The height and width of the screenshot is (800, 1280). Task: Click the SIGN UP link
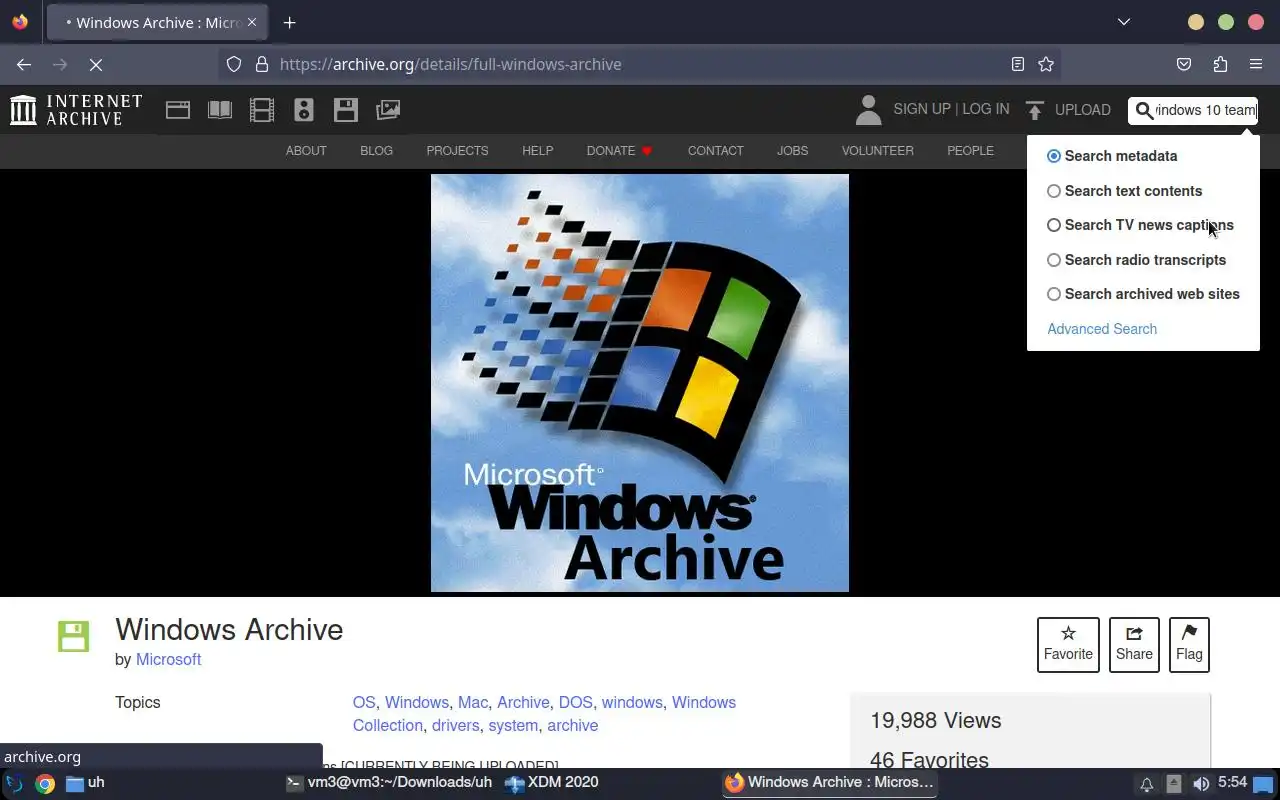coord(922,109)
